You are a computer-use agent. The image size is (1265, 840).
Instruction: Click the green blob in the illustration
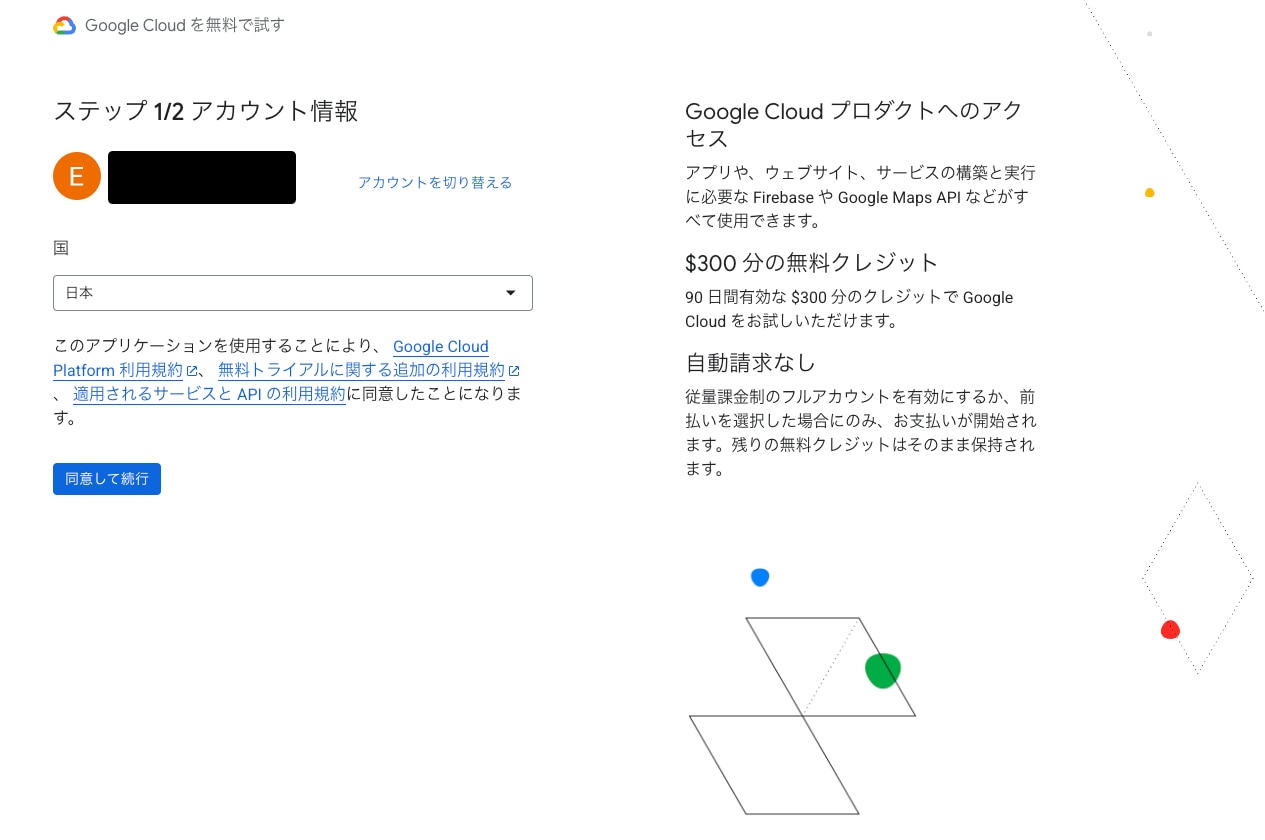coord(882,670)
